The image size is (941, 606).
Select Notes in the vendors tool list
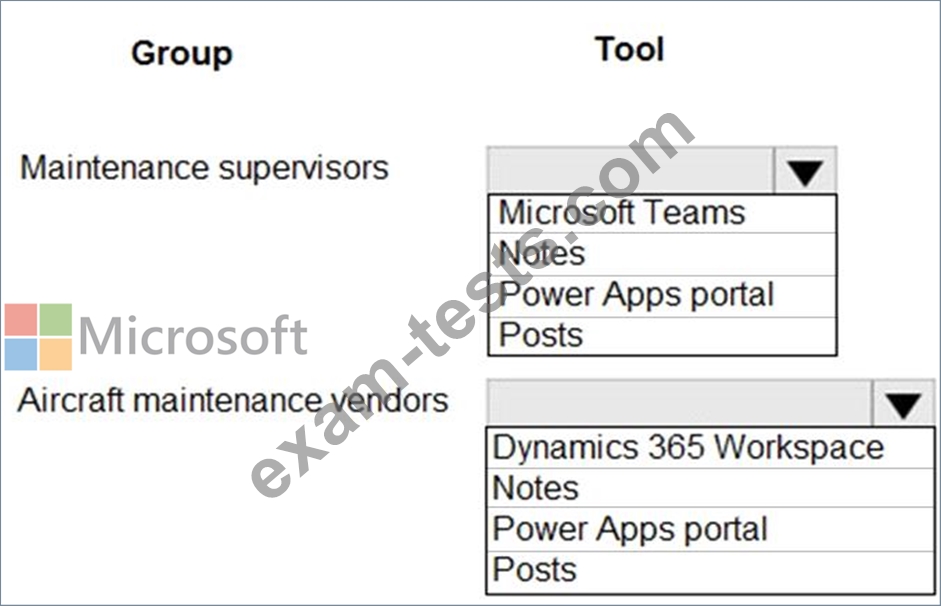pyautogui.click(x=710, y=488)
